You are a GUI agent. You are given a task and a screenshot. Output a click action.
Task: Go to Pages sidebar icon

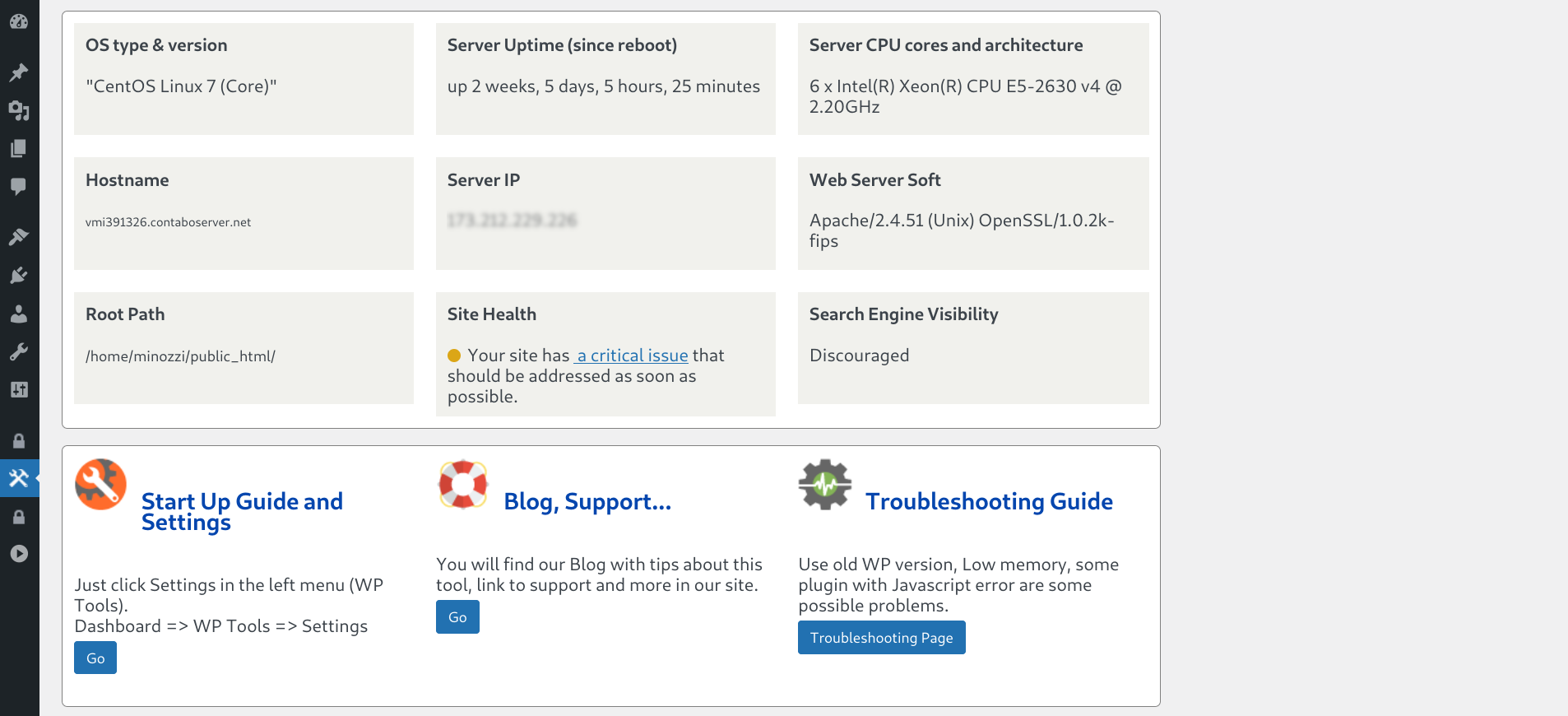pos(19,148)
